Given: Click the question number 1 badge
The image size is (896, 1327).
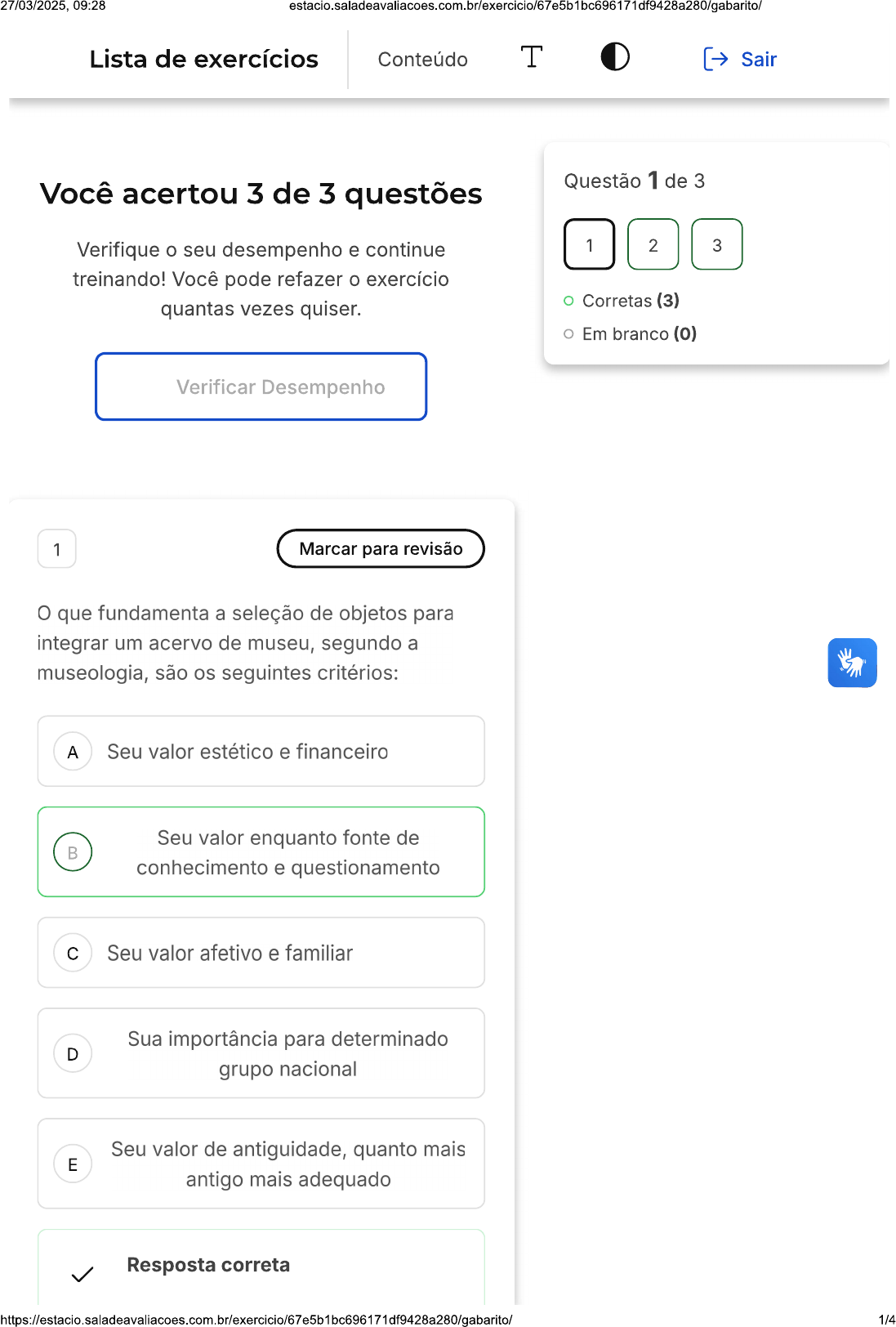Looking at the screenshot, I should pyautogui.click(x=57, y=549).
